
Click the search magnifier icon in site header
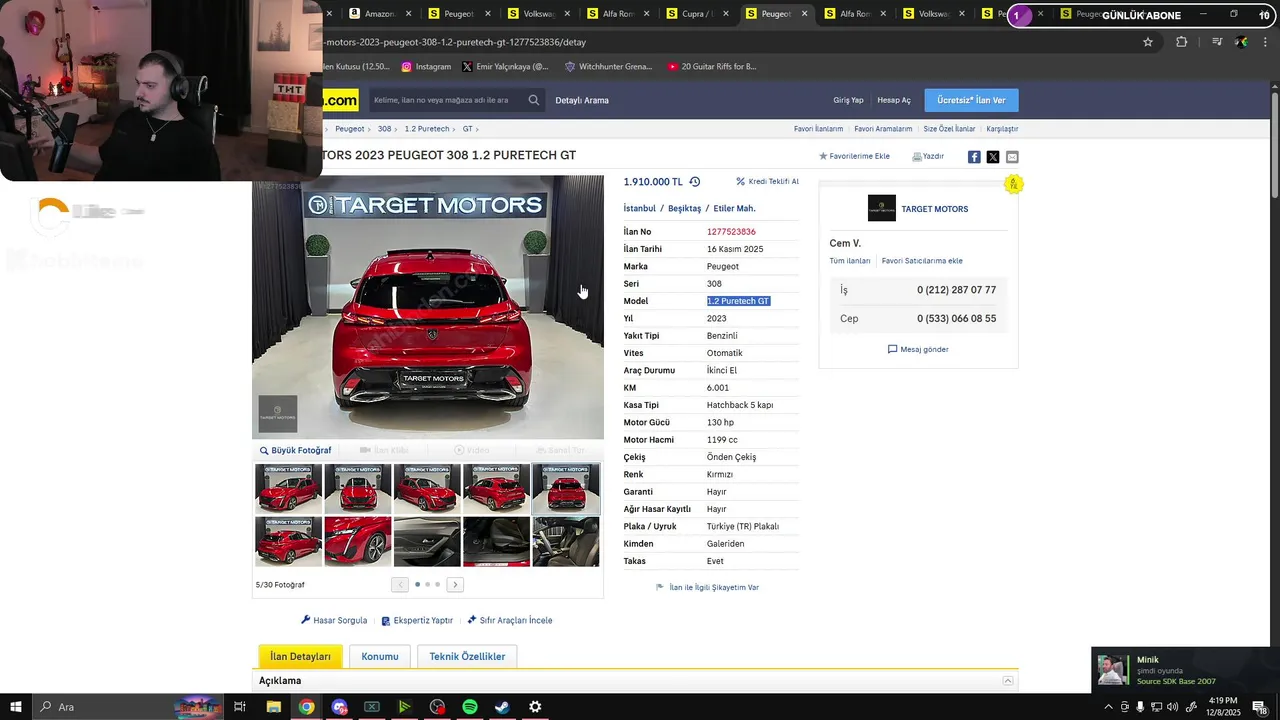coord(534,100)
